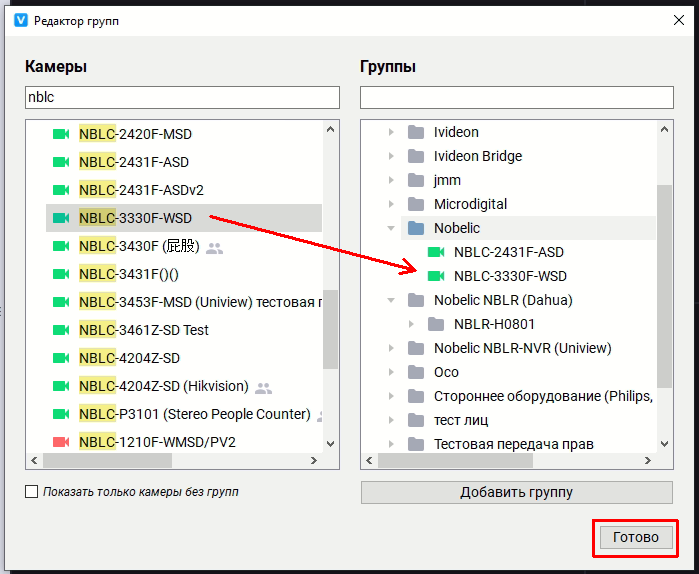Select camera NBLC-2431F-ASD in cameras list
This screenshot has width=699, height=574.
[184, 162]
